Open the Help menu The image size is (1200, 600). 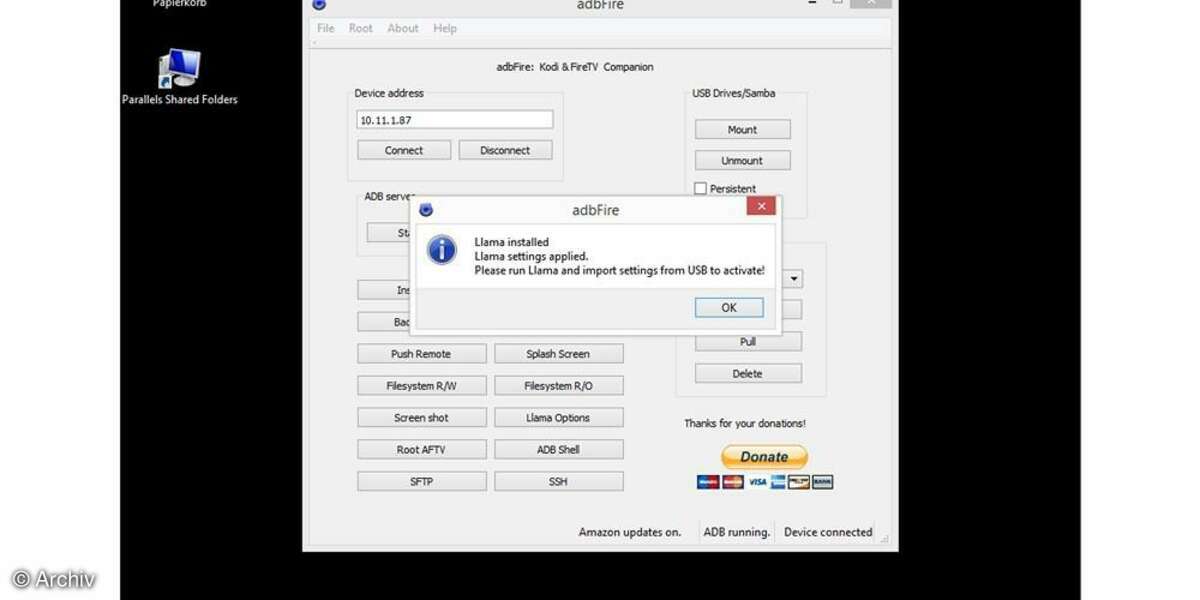coord(445,28)
